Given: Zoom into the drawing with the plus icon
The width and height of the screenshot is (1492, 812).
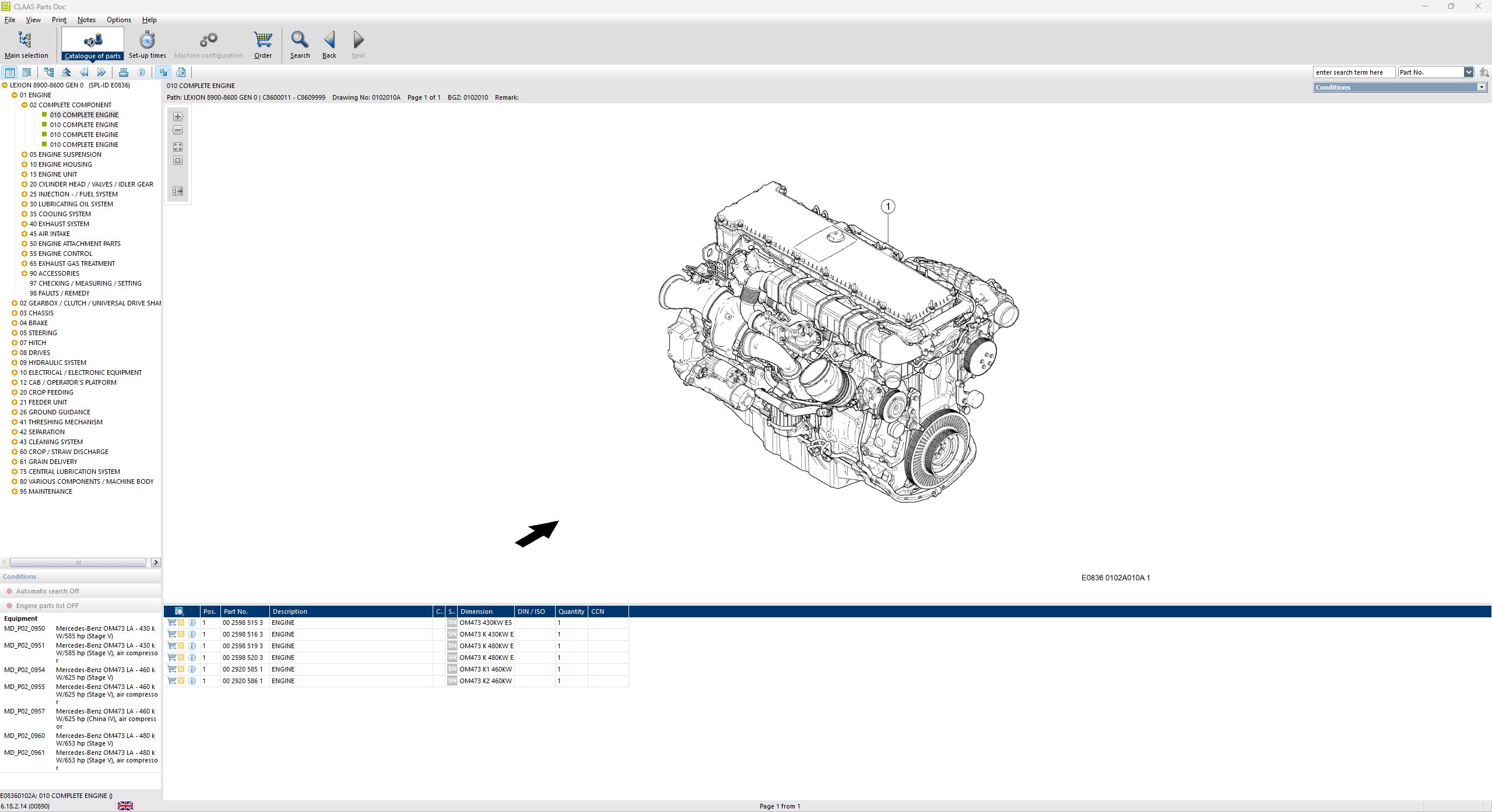Looking at the screenshot, I should point(177,116).
